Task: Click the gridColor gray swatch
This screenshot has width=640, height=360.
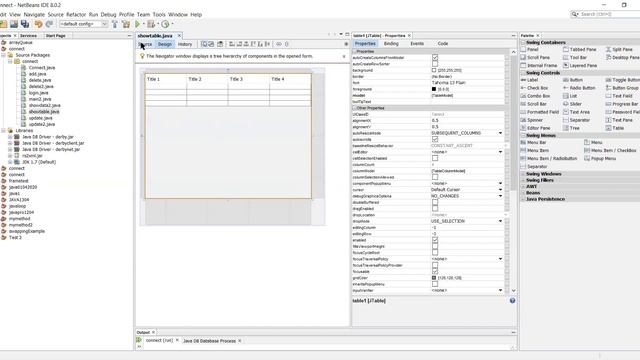Action: click(434, 278)
